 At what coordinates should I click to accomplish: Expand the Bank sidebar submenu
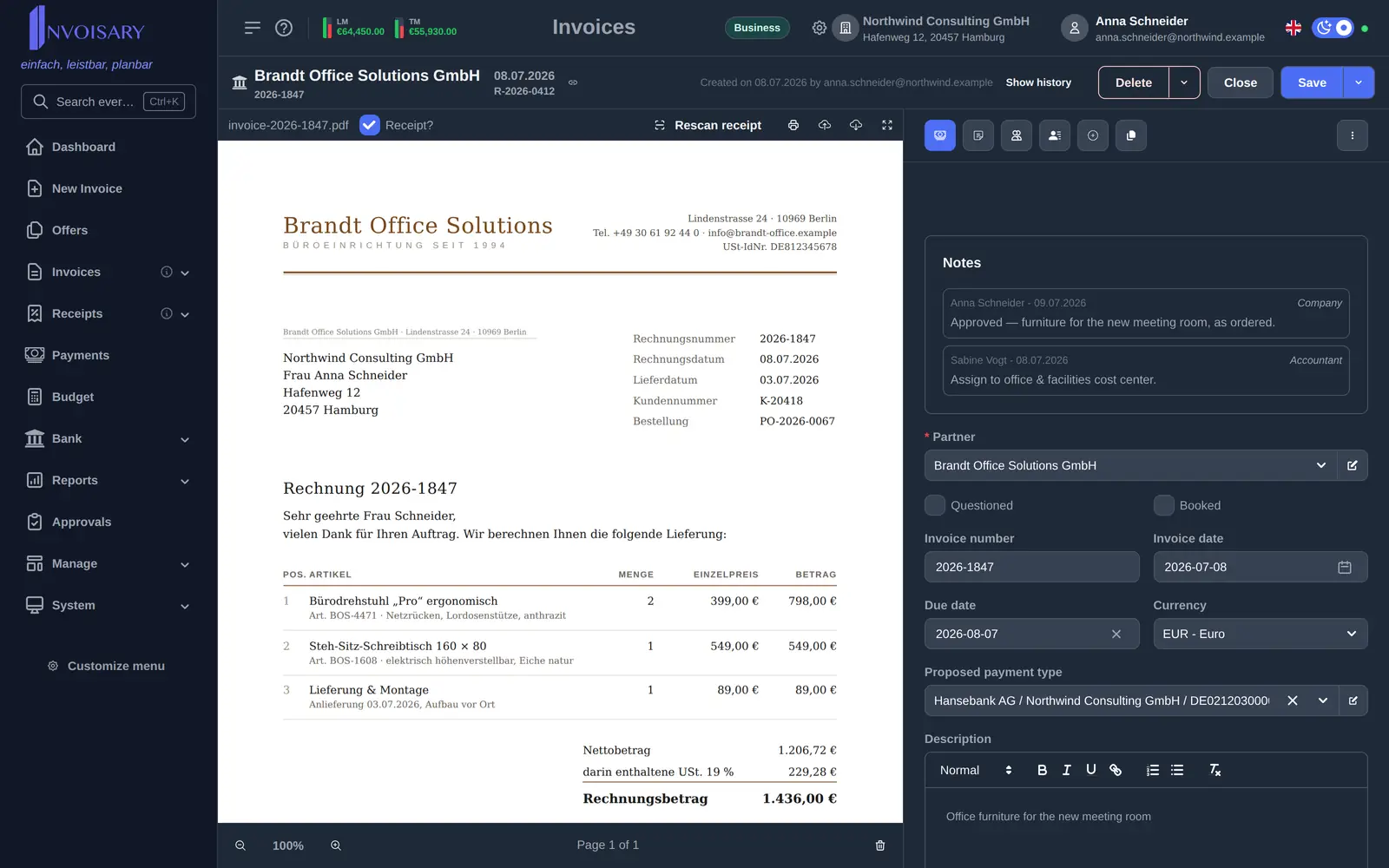(185, 439)
